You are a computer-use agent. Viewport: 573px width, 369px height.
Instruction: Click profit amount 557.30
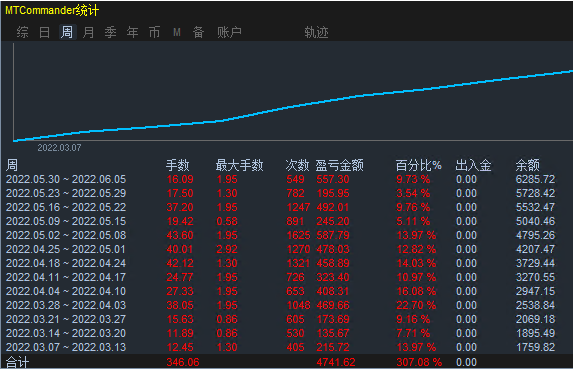[333, 179]
